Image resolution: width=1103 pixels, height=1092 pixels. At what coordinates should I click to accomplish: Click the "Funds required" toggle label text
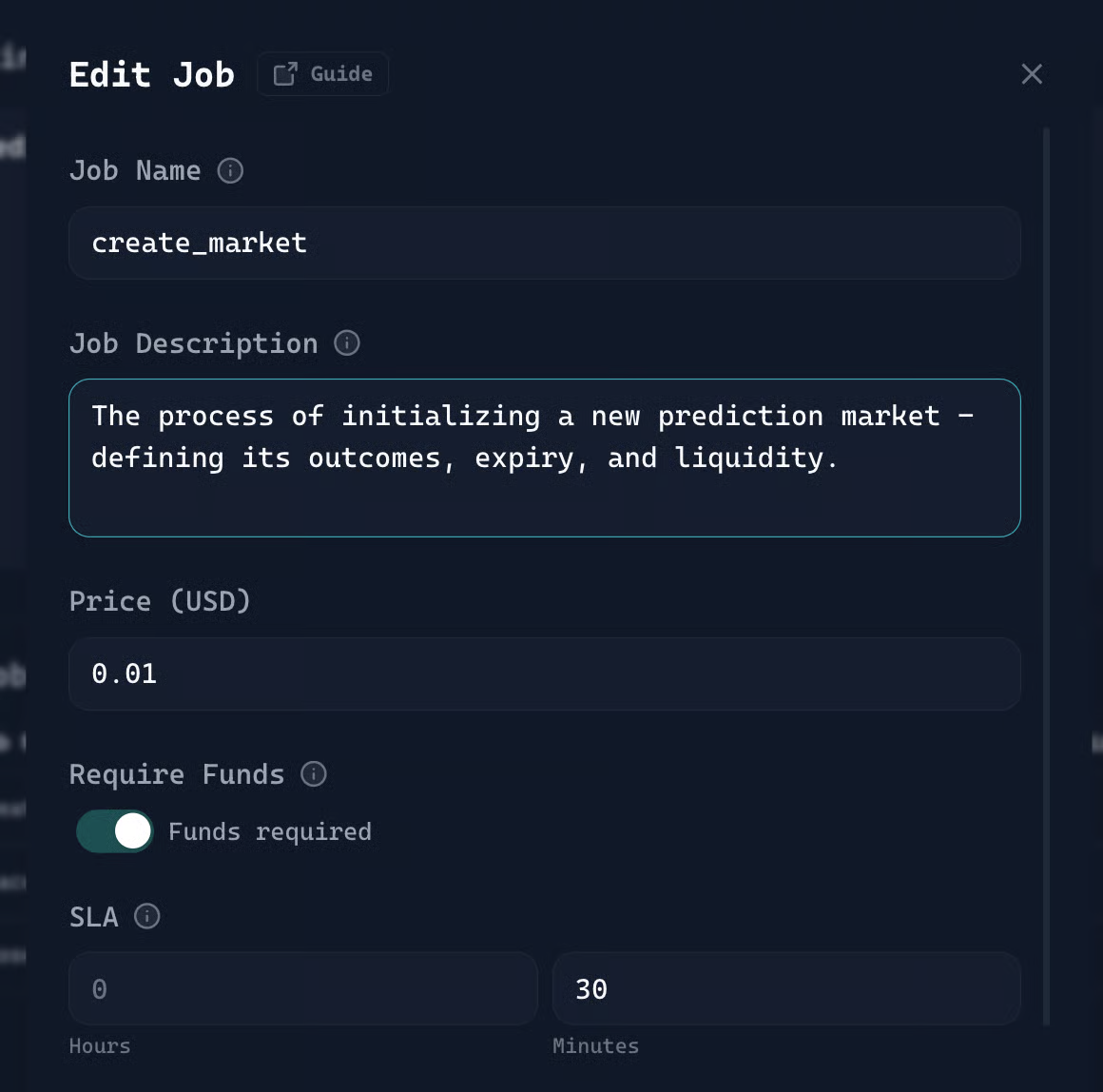tap(270, 831)
